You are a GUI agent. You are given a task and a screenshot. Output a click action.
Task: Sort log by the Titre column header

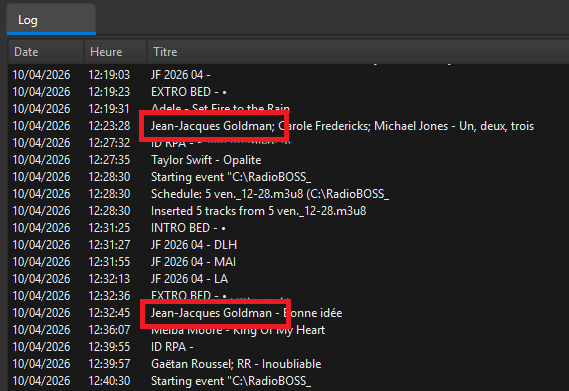coord(358,52)
